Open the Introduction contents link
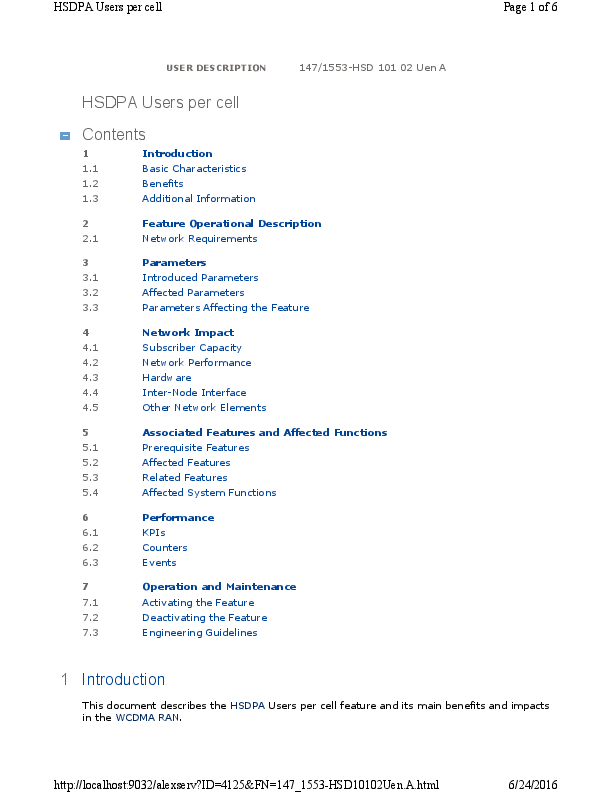Image resolution: width=612 pixels, height=792 pixels. pyautogui.click(x=177, y=154)
